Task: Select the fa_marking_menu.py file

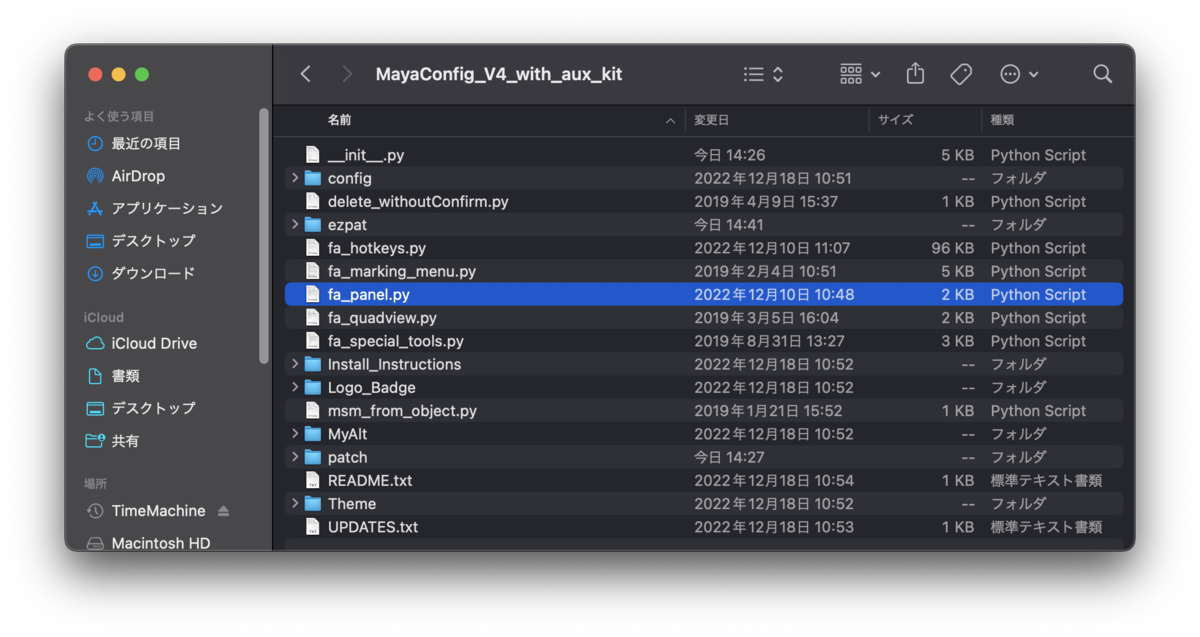Action: coord(402,271)
